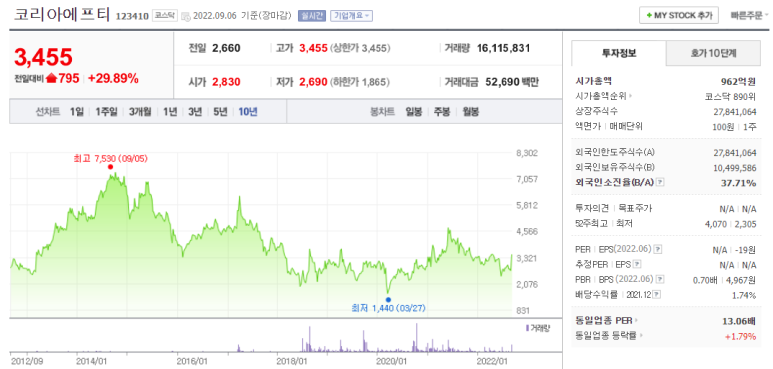Click the 시가총액 962억원 value
The image size is (773, 369).
[x=738, y=81]
